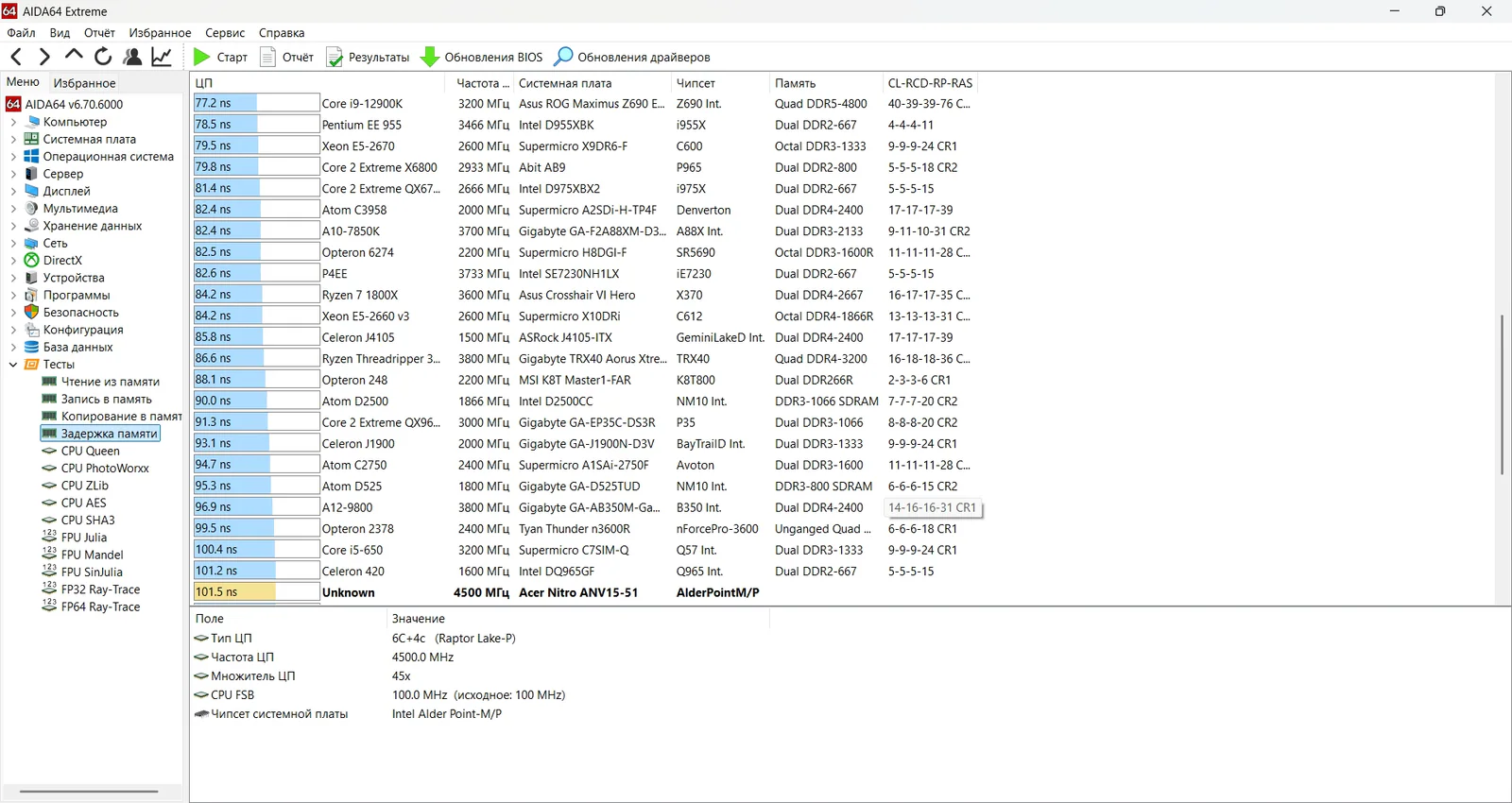Open the Отчёт toolbar button
Screen dimensions: 1512x803
(x=287, y=57)
